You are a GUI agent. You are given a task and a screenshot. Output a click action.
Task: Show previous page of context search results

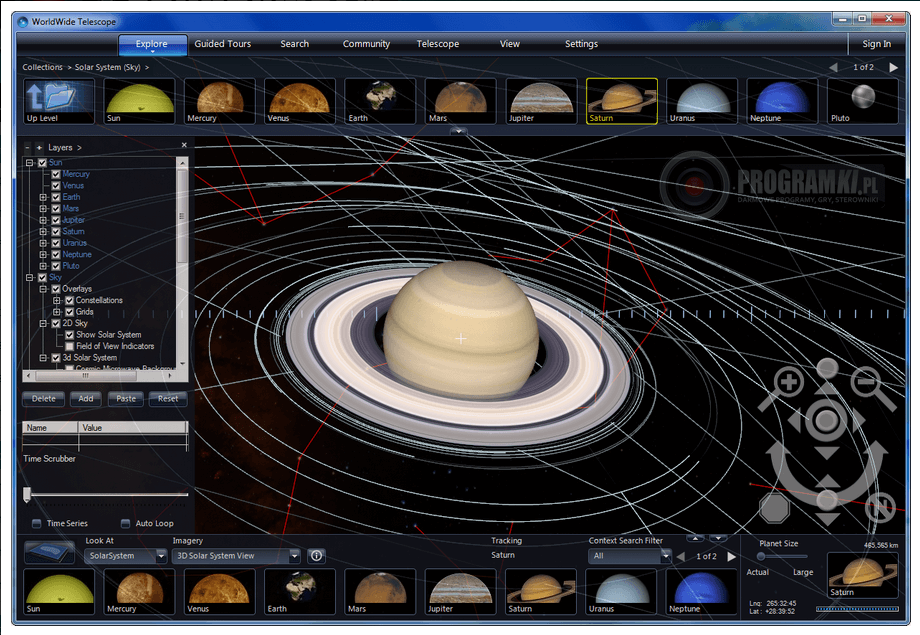[681, 556]
